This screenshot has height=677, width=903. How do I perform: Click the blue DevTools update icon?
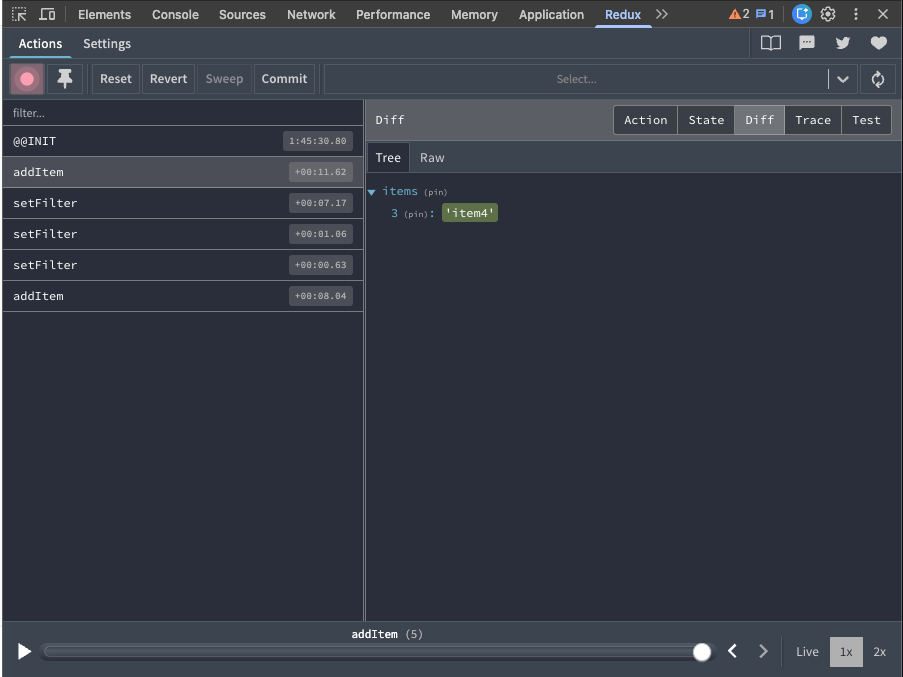click(x=801, y=14)
